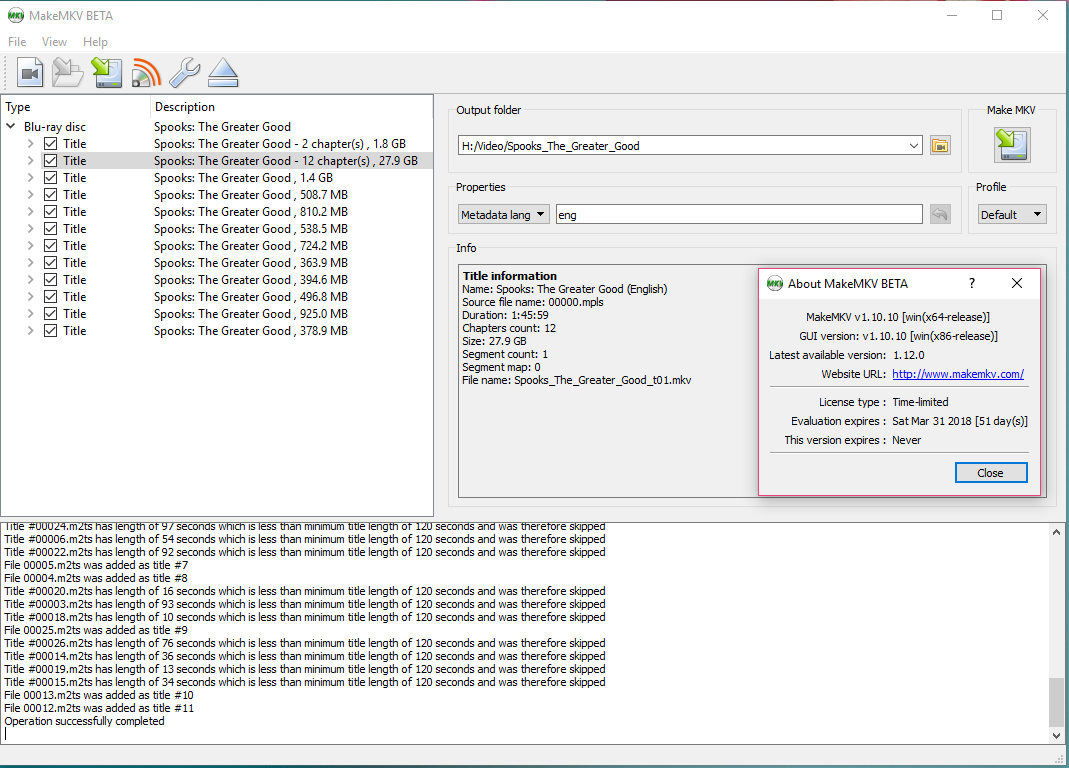Uncheck the 12 chapter(s) 27.9 GB title
This screenshot has width=1069, height=768.
coord(50,161)
